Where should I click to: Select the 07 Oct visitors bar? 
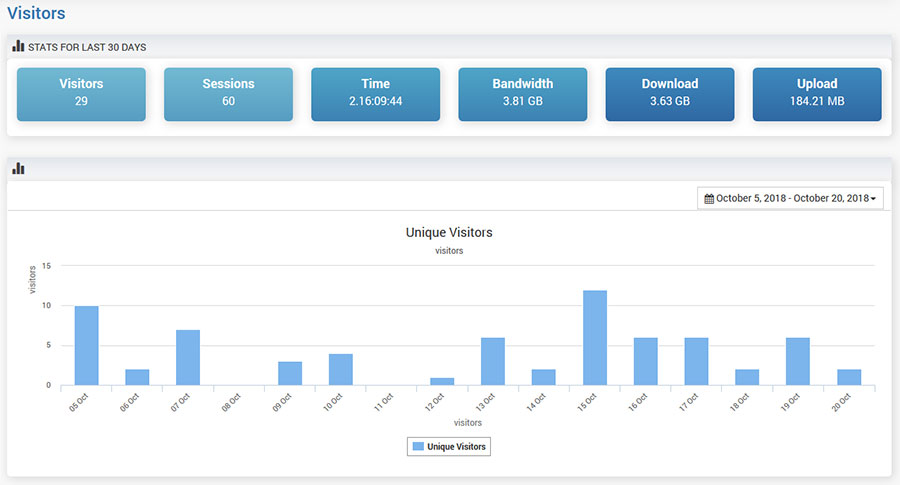point(188,358)
